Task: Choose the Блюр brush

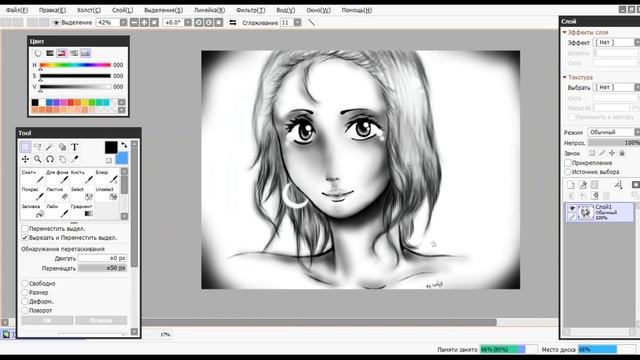Action: point(107,177)
